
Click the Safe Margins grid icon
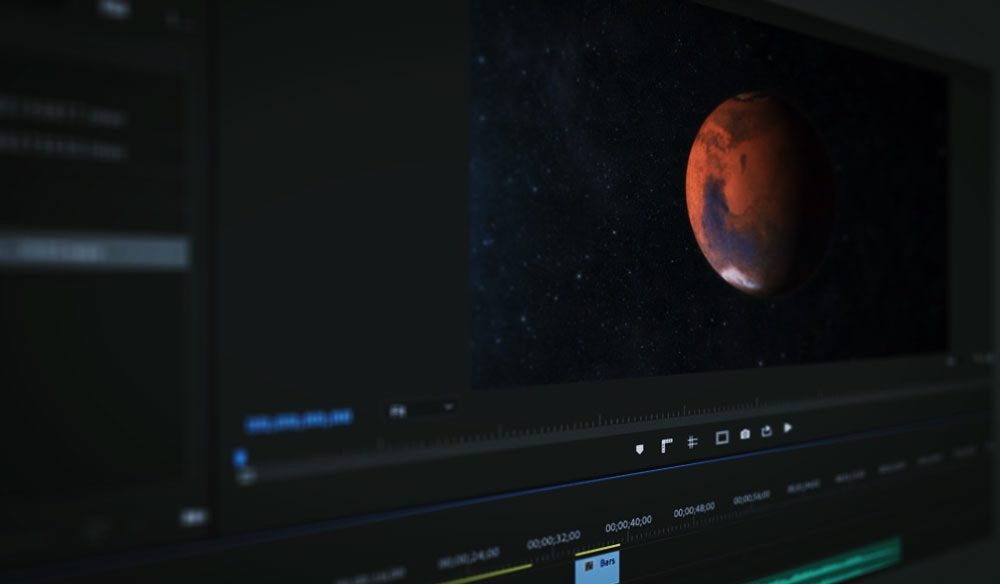tap(691, 443)
